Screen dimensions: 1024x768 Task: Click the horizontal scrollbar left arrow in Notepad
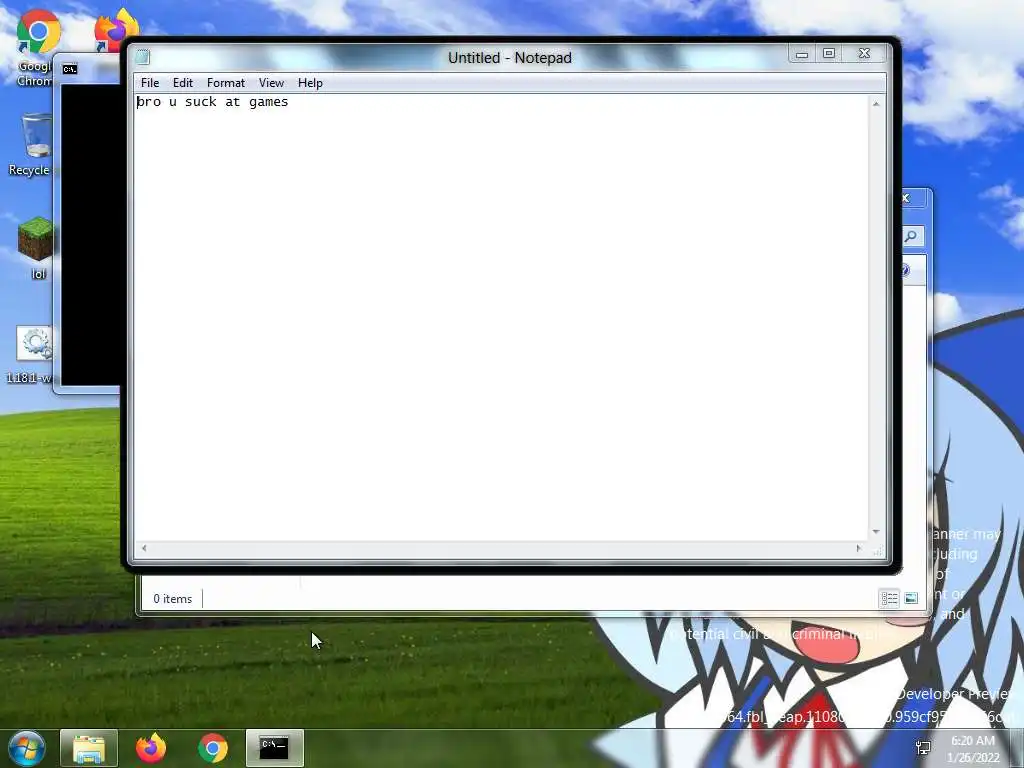pos(144,549)
